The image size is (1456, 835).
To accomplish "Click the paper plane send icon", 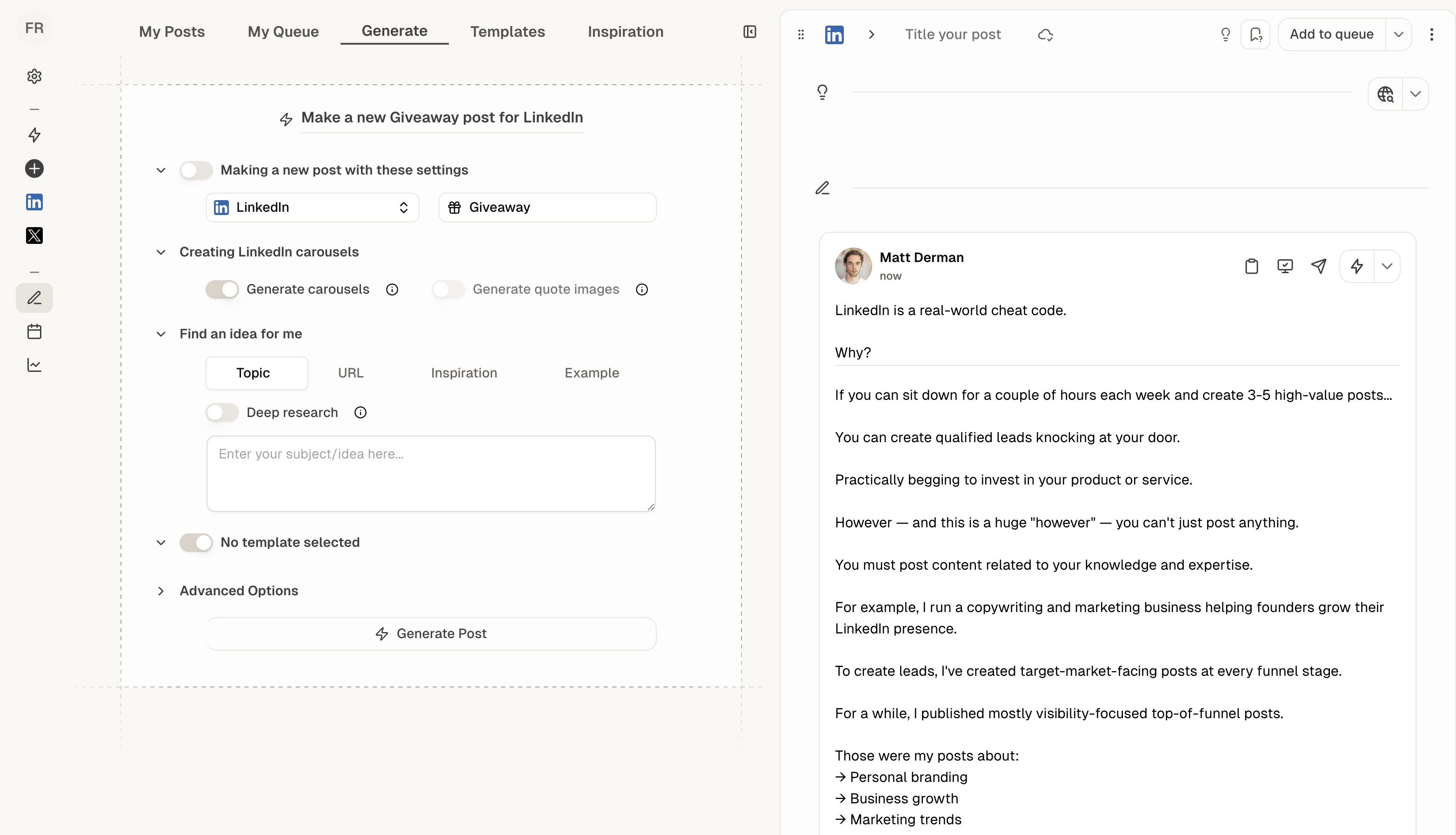I will tap(1318, 266).
